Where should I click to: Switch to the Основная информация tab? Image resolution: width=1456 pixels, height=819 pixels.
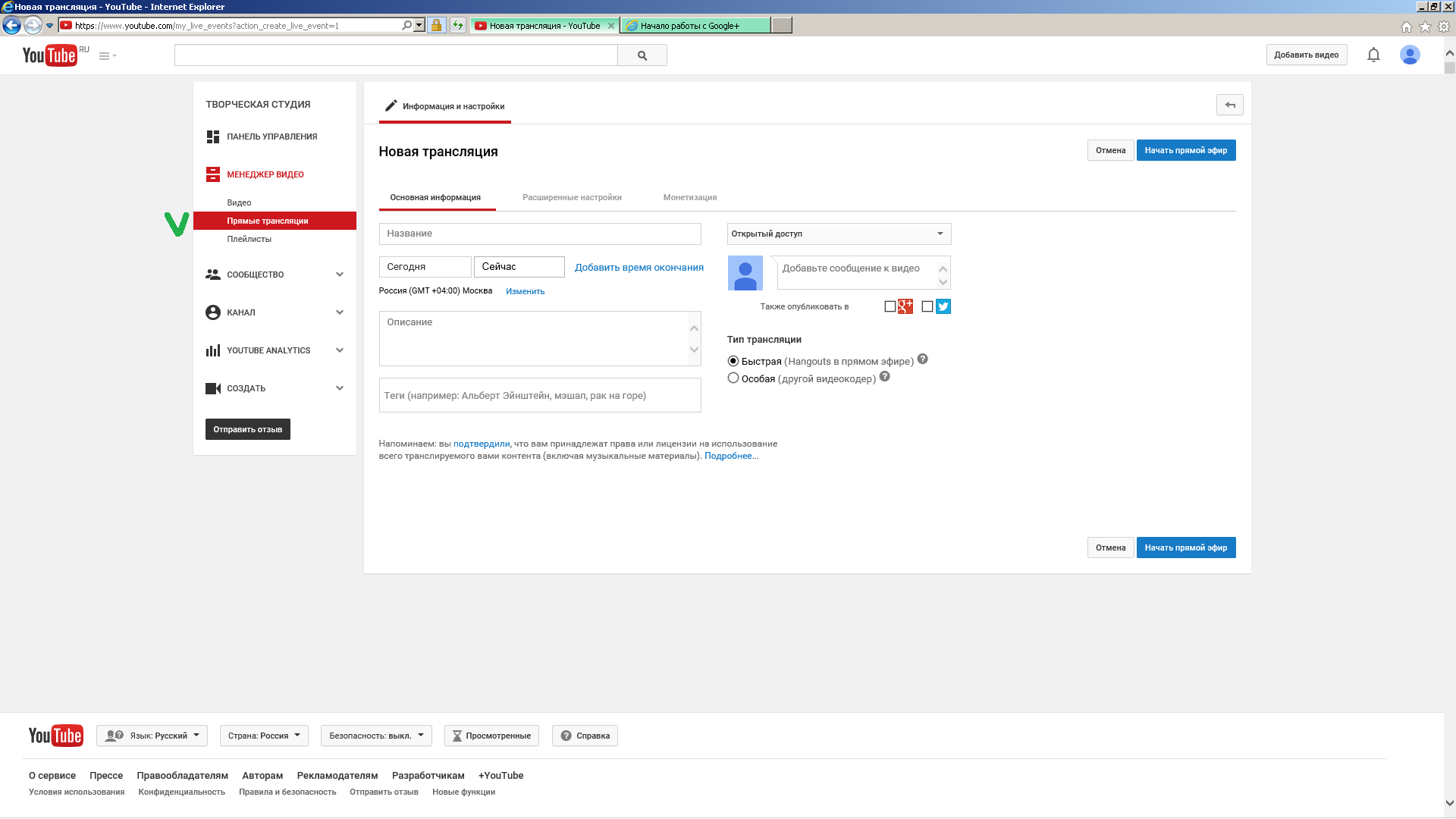coord(435,197)
